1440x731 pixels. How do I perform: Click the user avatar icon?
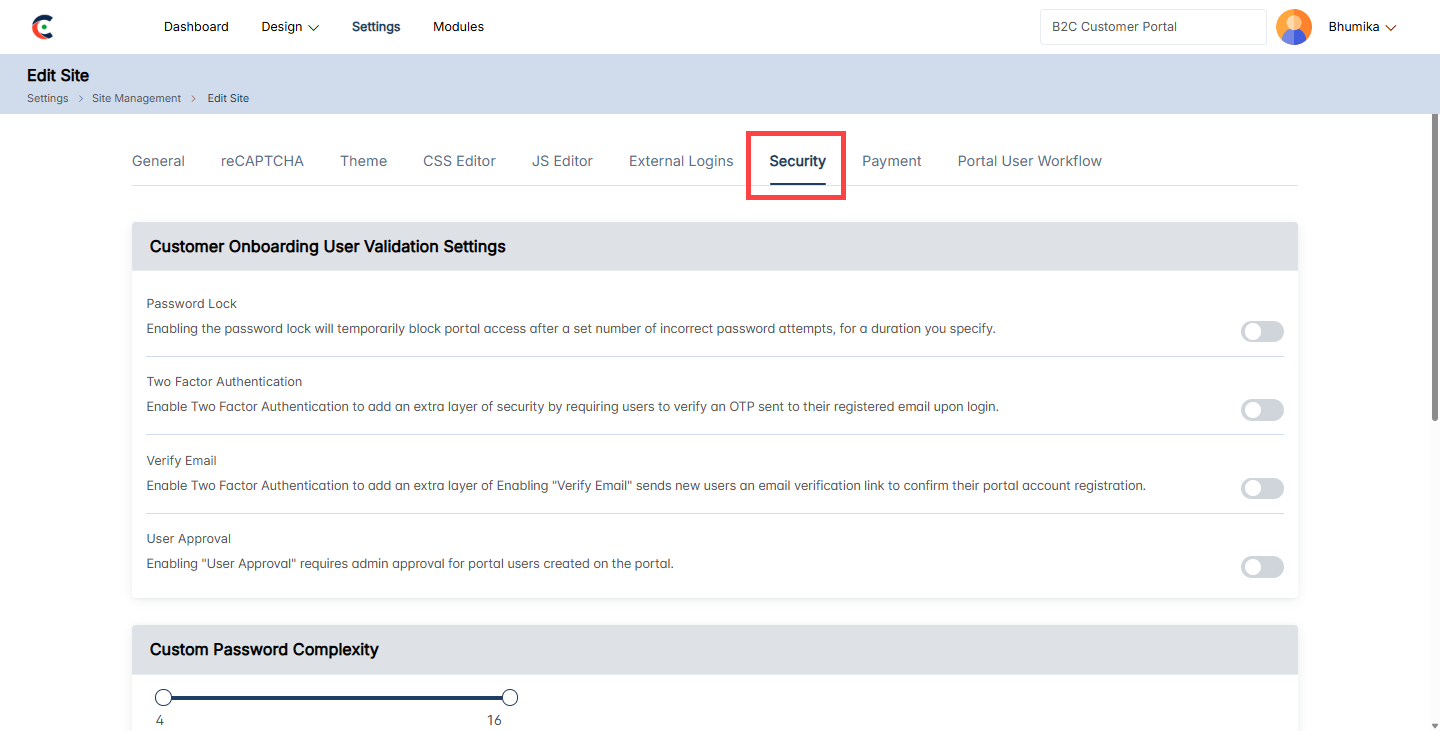[1294, 27]
